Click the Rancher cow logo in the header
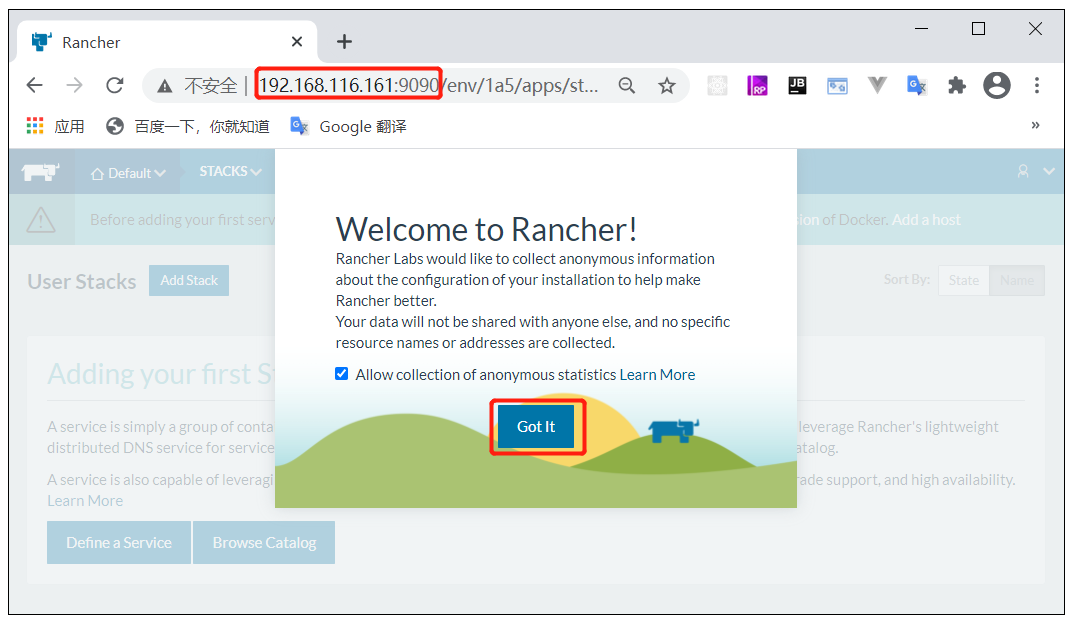 (x=40, y=171)
